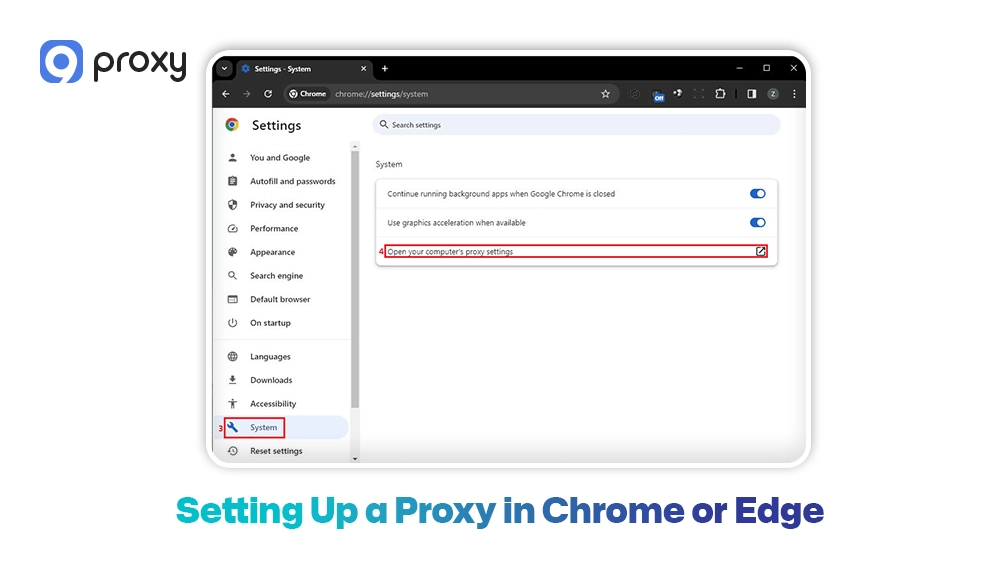Open Accessibility settings
The width and height of the screenshot is (1000, 563).
tap(273, 404)
